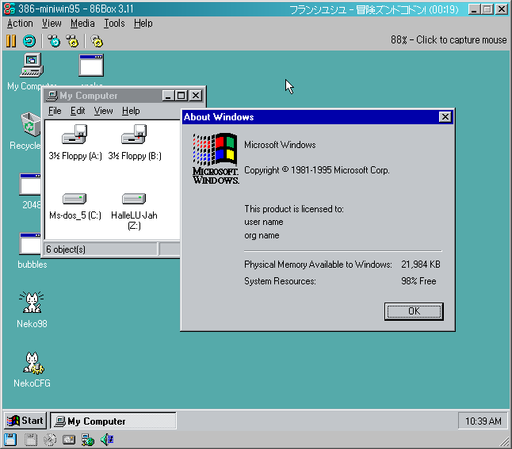Click the 'org name' license text
This screenshot has width=512, height=449.
point(262,235)
